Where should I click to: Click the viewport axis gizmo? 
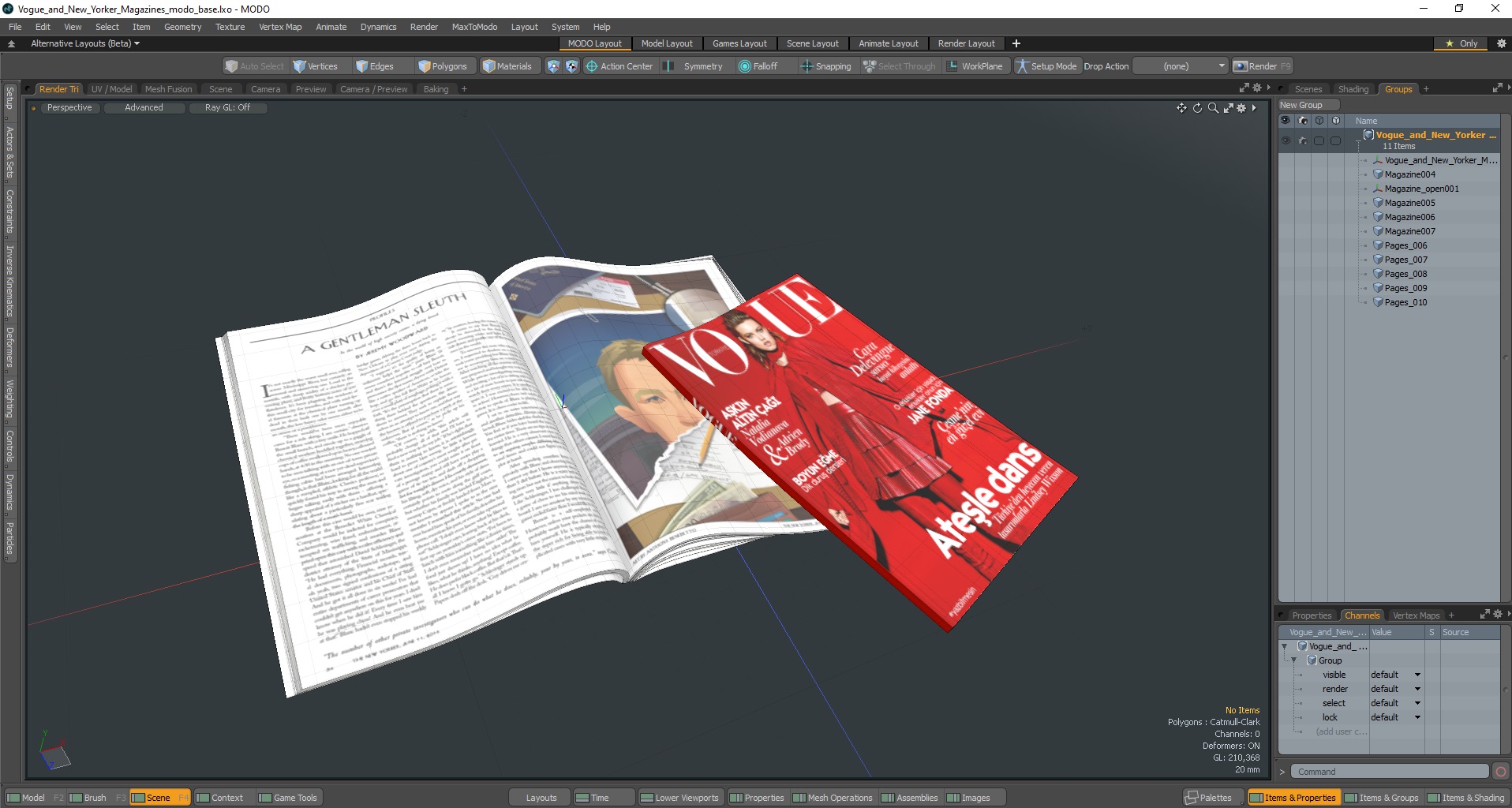(x=54, y=750)
